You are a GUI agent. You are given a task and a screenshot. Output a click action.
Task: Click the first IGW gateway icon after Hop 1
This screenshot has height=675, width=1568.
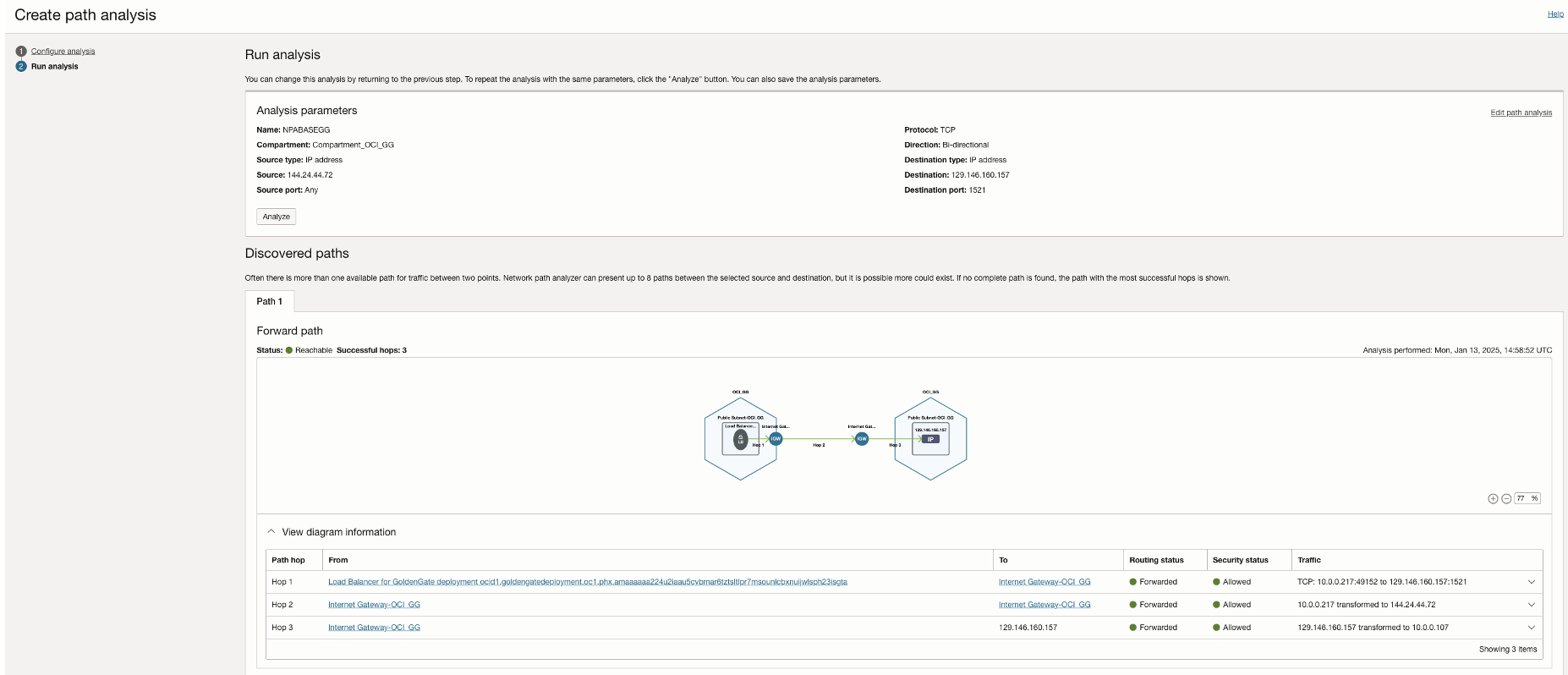776,439
